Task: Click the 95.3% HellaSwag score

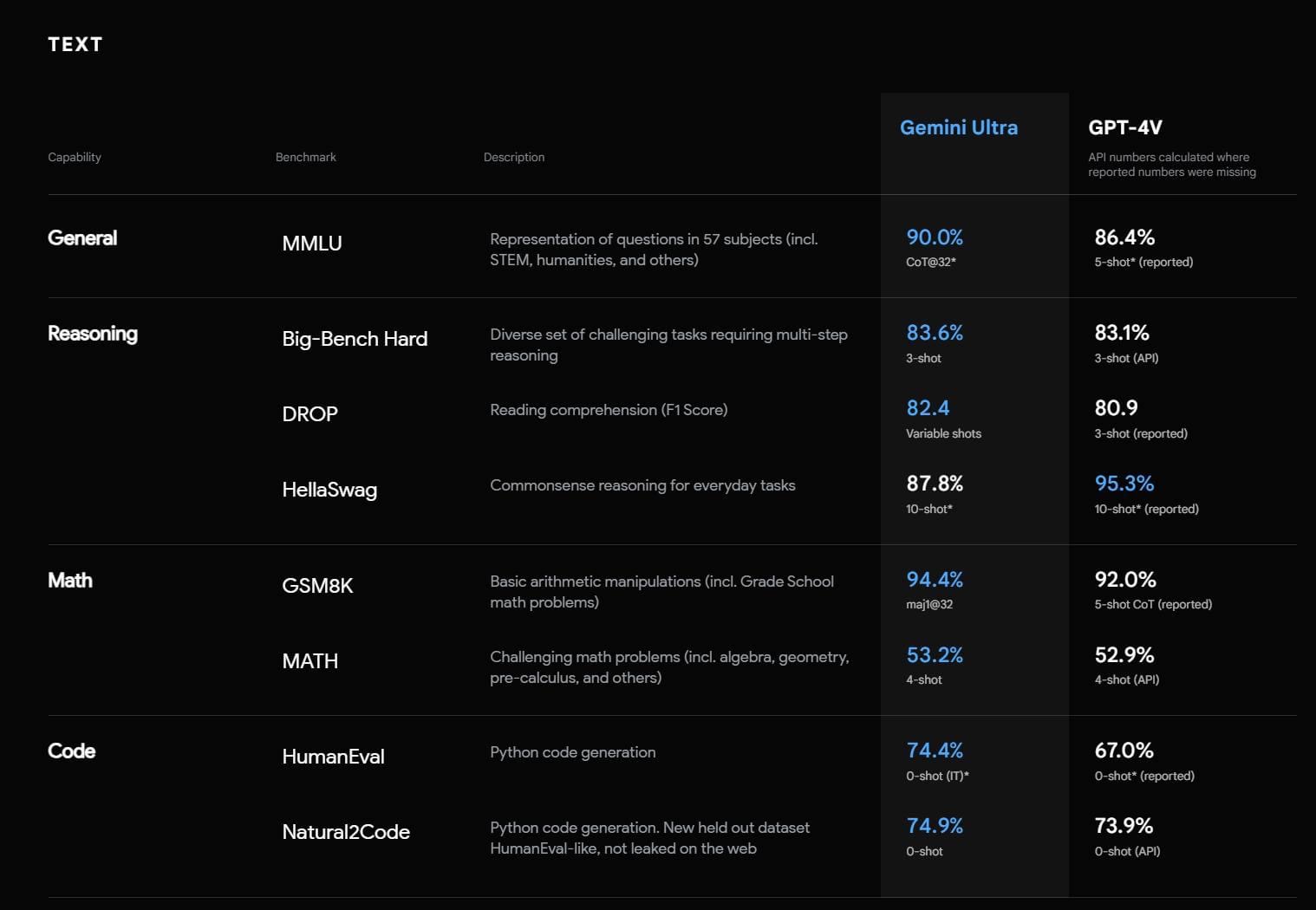Action: [1124, 484]
